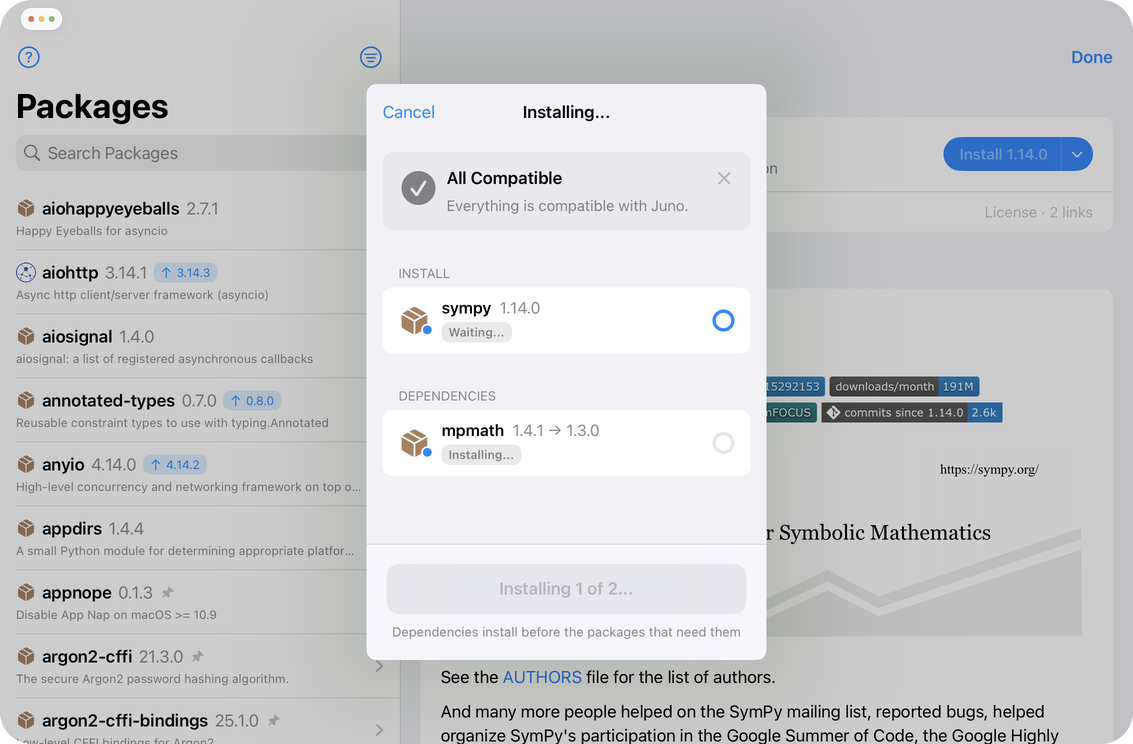The height and width of the screenshot is (744, 1133).
Task: Click the All Compatible checkmark icon
Action: pyautogui.click(x=418, y=189)
